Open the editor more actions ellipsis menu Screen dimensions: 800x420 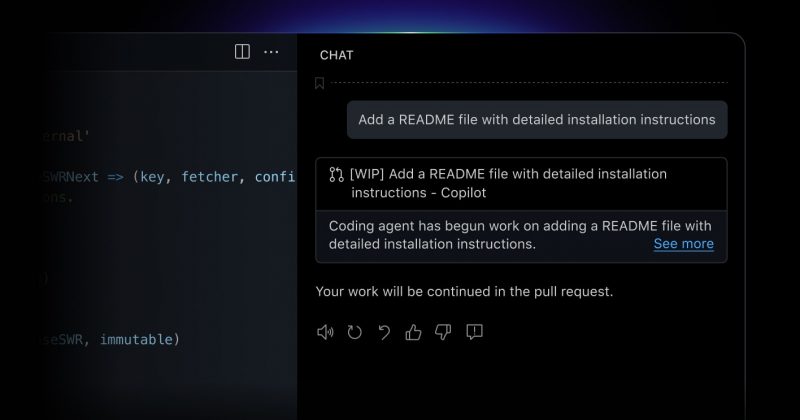271,52
